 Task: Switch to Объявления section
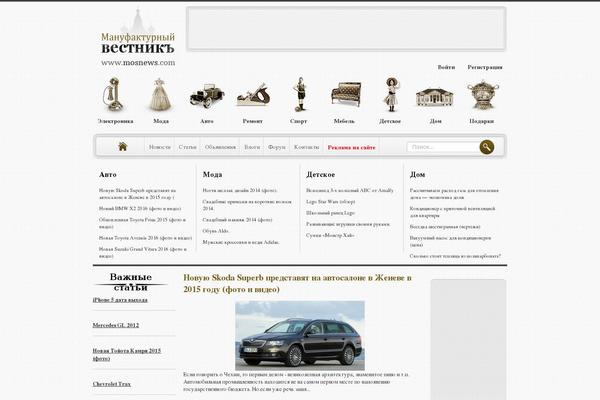pos(220,147)
